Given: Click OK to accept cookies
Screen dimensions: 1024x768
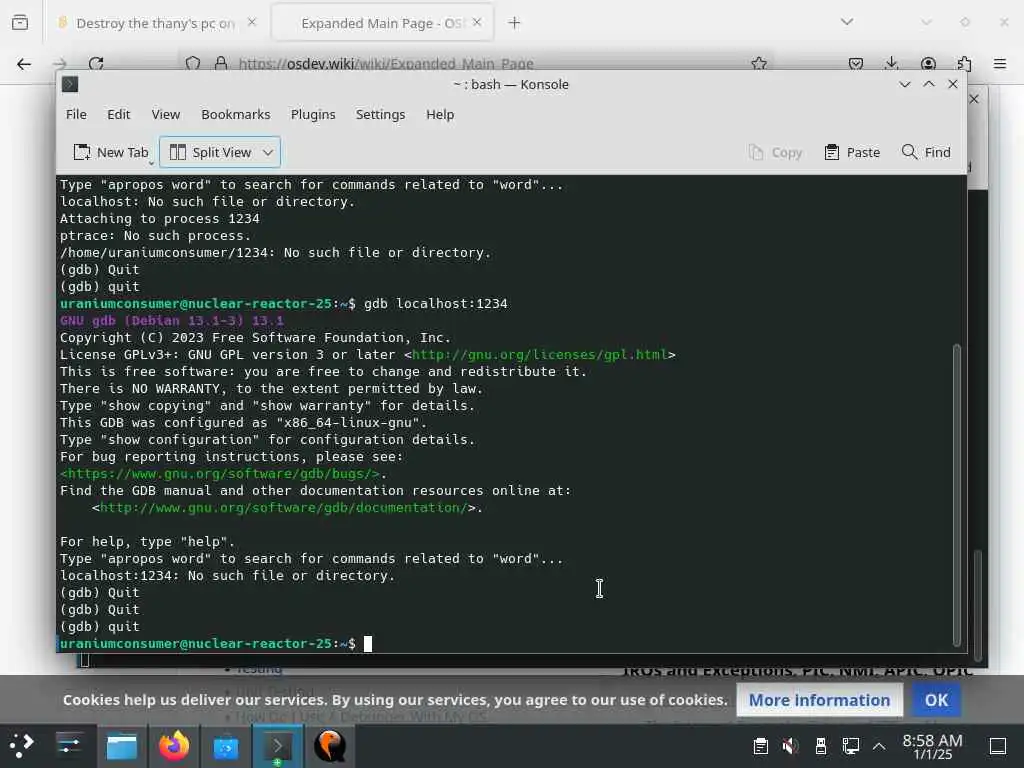Looking at the screenshot, I should pyautogui.click(x=936, y=700).
